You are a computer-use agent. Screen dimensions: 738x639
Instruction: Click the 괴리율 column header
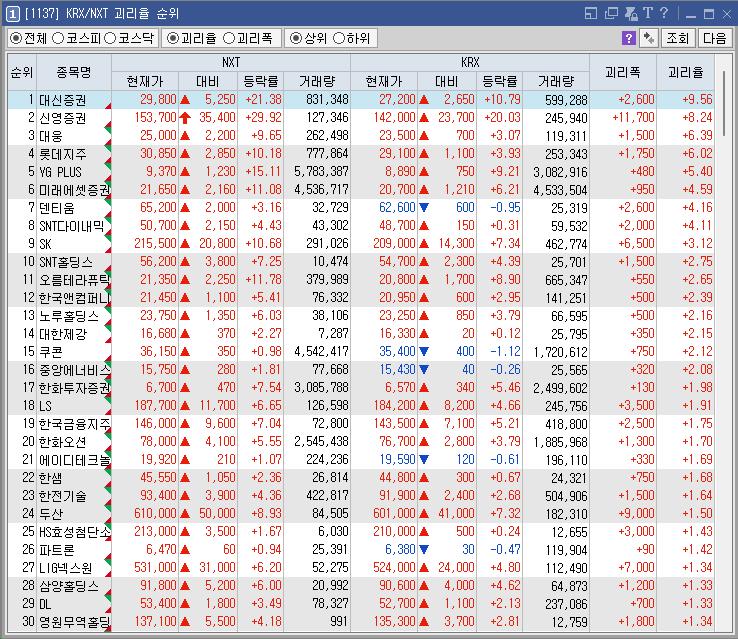(x=686, y=72)
